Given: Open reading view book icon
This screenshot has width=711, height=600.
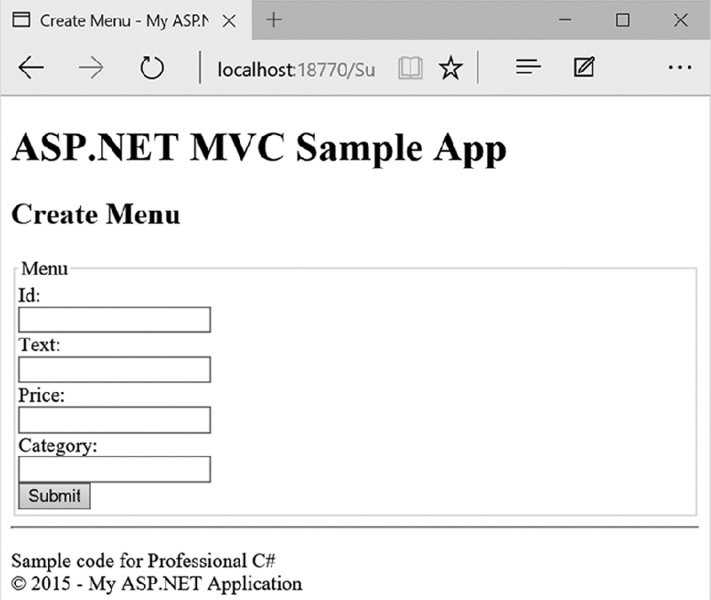Looking at the screenshot, I should (x=410, y=68).
